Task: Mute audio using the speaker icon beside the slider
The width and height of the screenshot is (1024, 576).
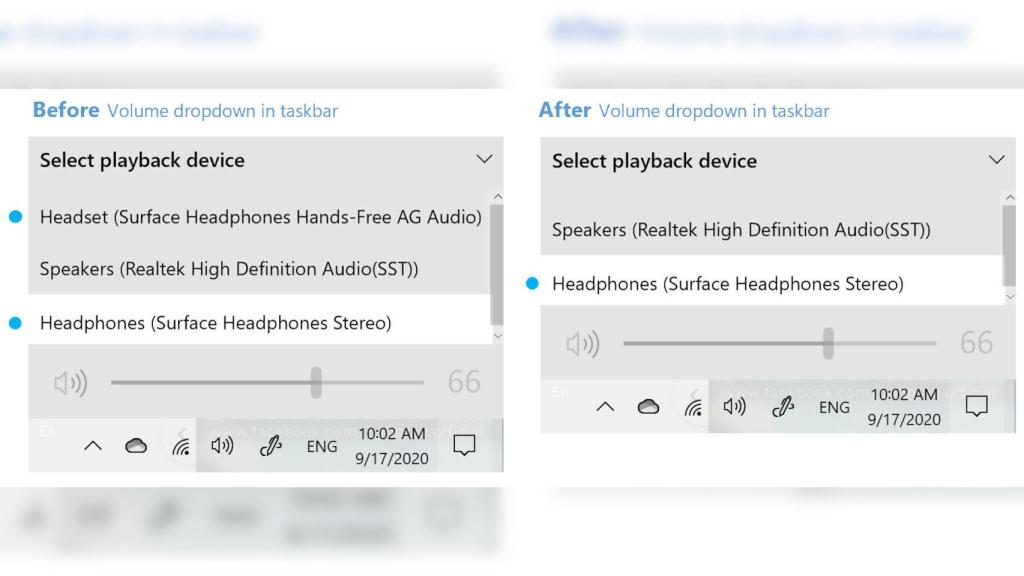Action: (70, 382)
